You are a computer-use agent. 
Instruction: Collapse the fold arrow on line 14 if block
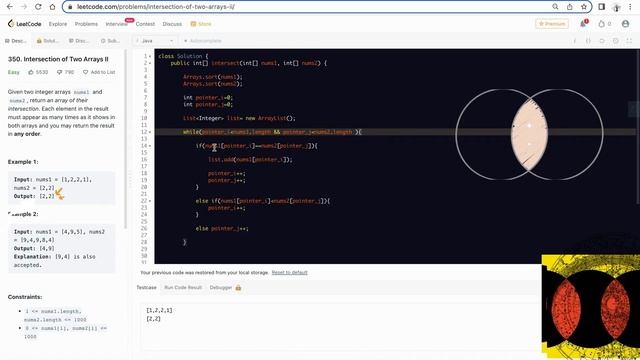[x=150, y=146]
